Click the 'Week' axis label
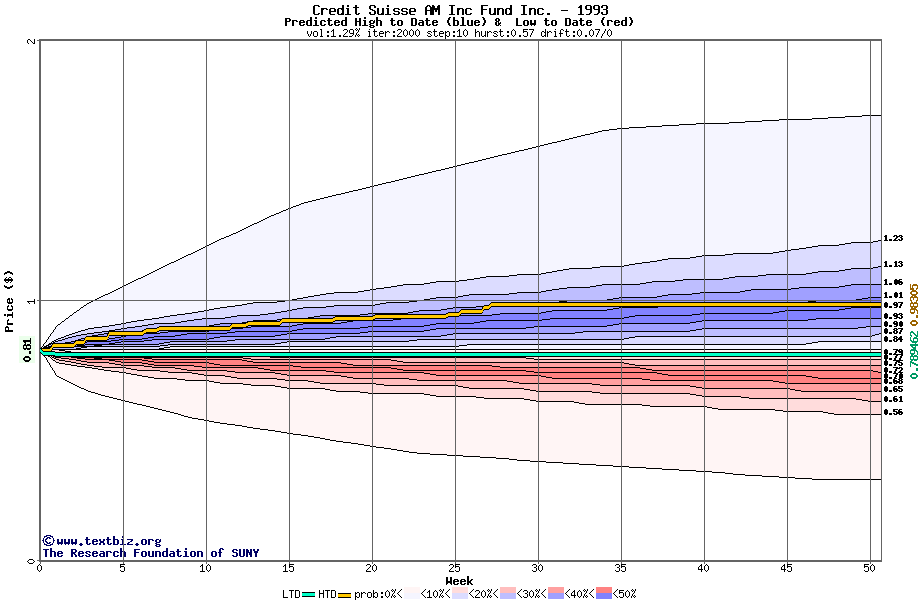920x600 pixels. click(x=459, y=581)
